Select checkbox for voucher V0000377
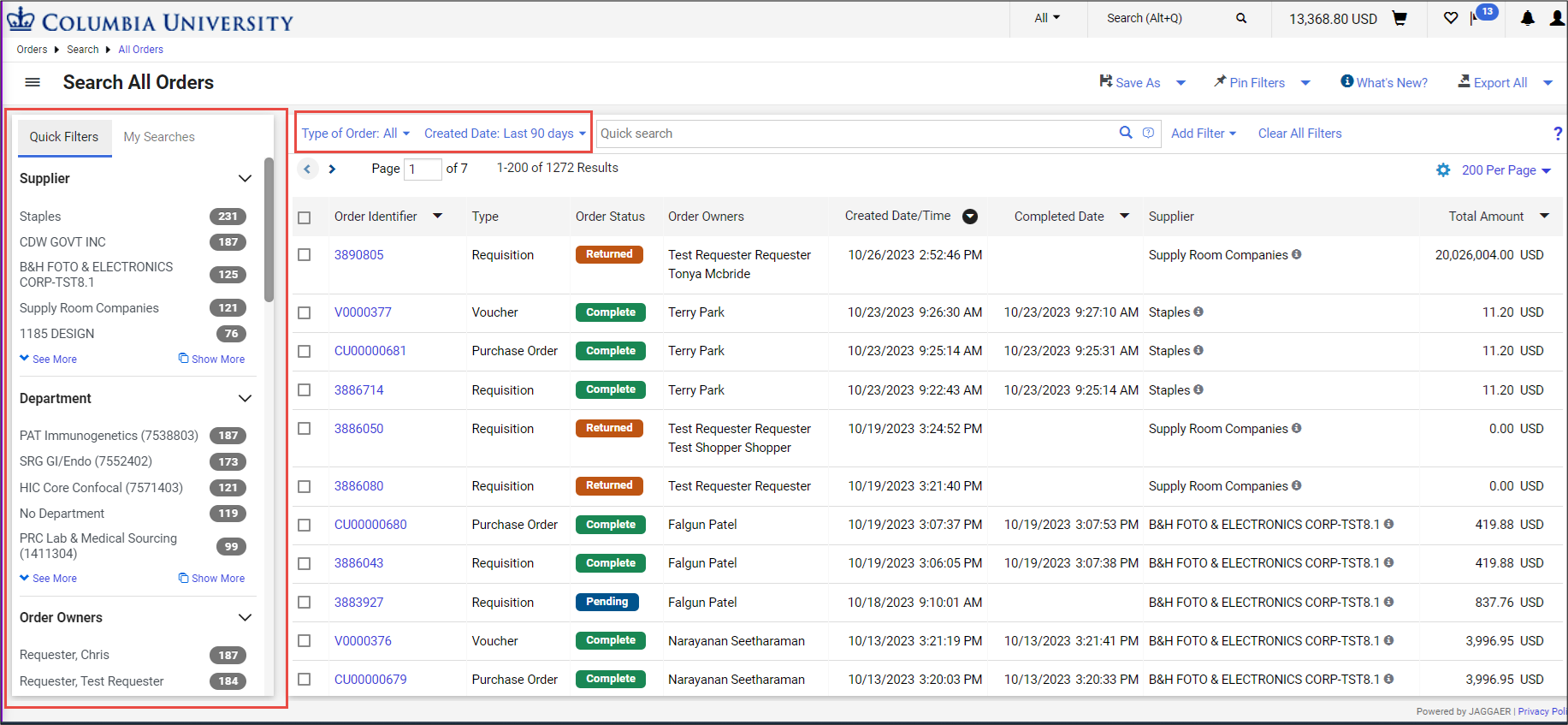This screenshot has height=725, width=1568. 305,312
